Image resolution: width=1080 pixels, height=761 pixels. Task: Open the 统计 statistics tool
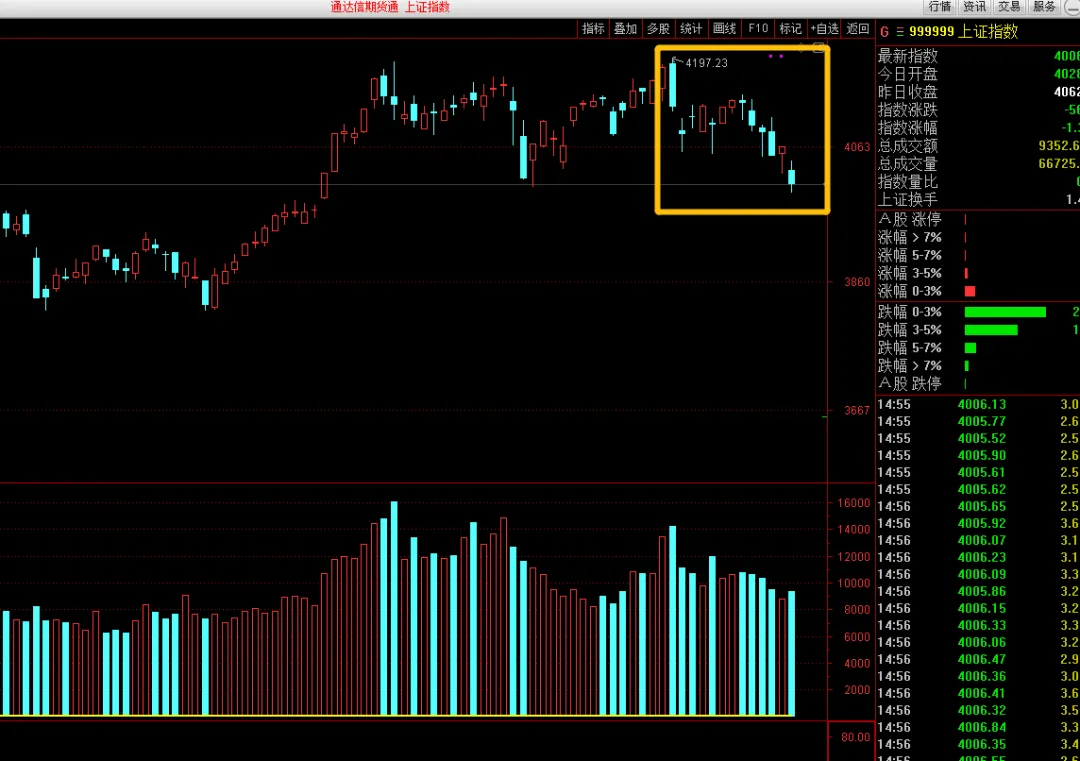[x=691, y=28]
